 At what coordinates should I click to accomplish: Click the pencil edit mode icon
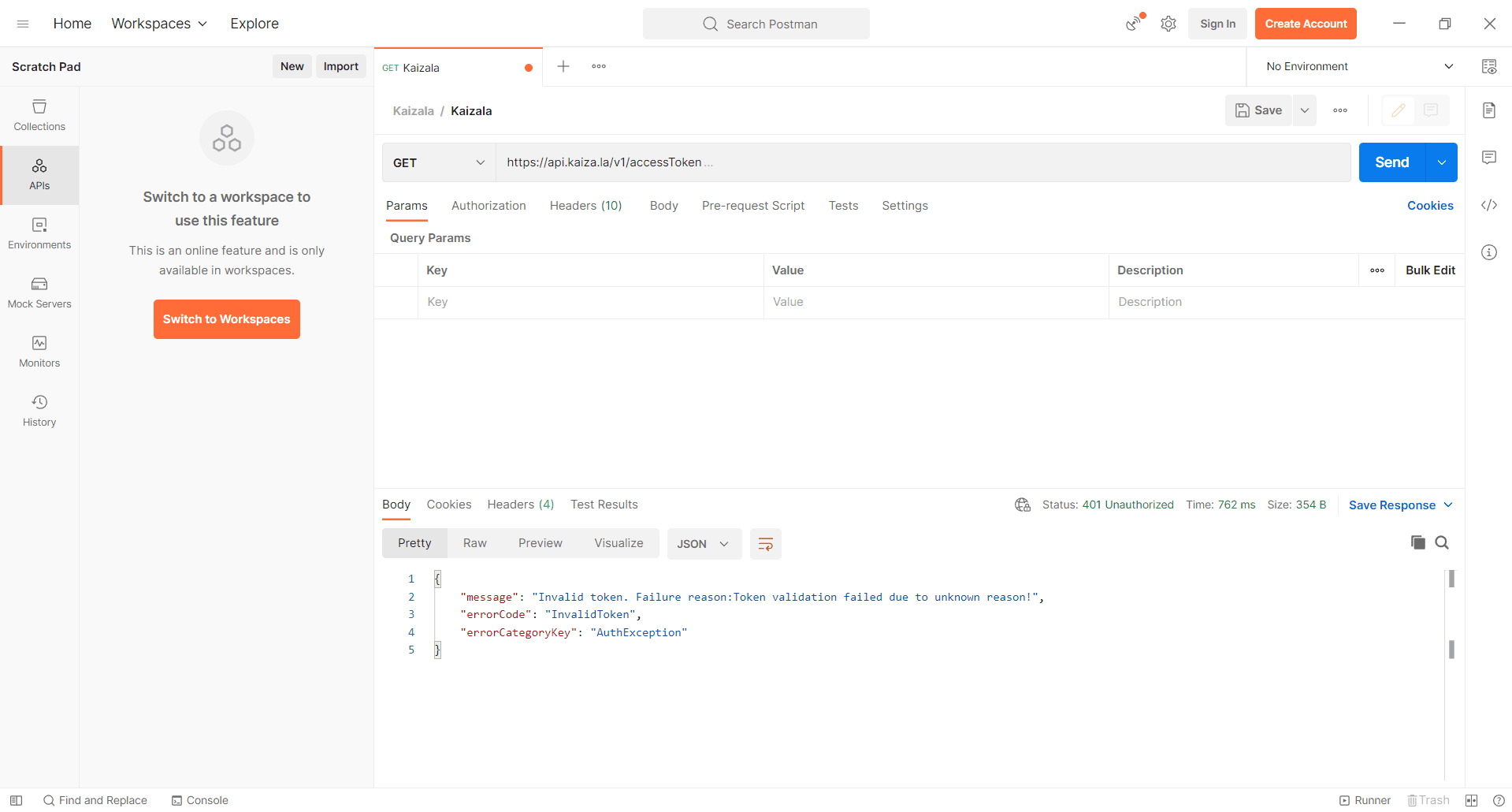(1399, 110)
